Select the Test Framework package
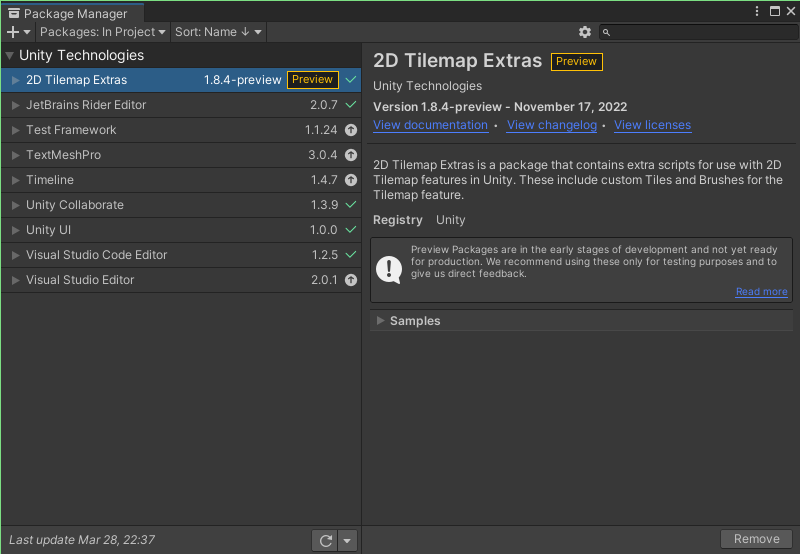 coord(181,130)
